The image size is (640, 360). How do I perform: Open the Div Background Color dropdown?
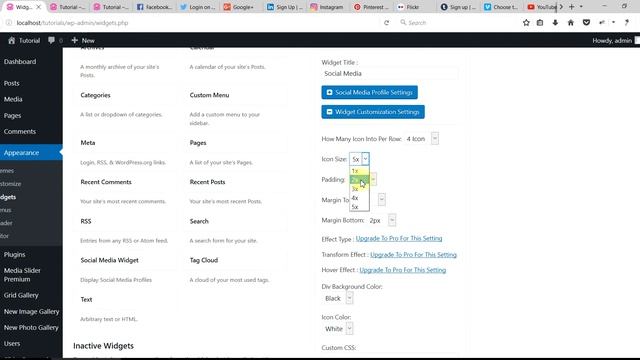coord(338,298)
